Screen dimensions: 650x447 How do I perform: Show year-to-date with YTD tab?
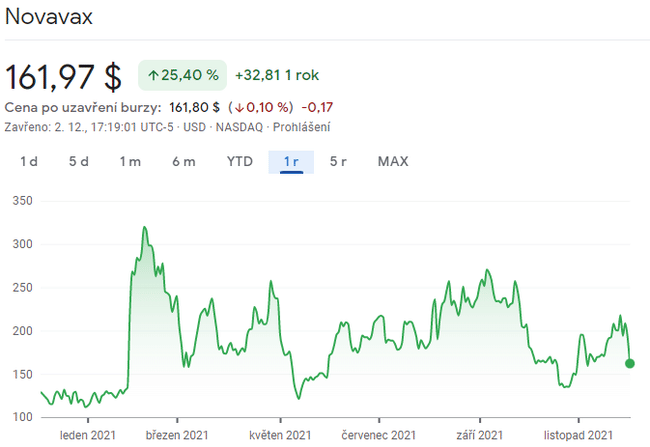coord(240,161)
